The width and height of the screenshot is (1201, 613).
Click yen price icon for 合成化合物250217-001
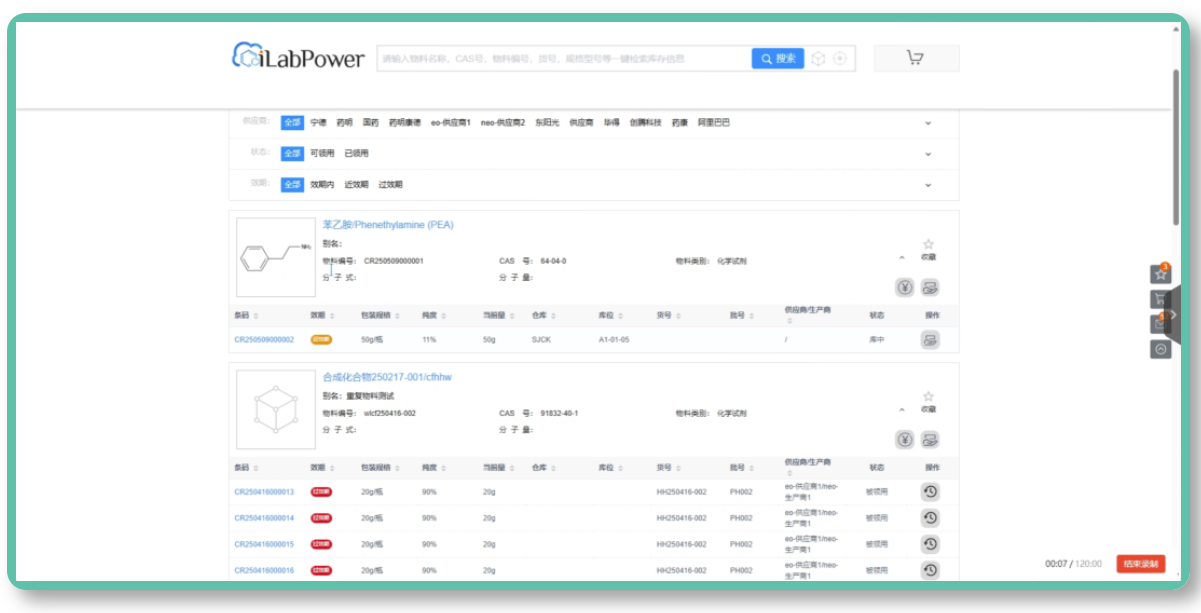coord(904,440)
